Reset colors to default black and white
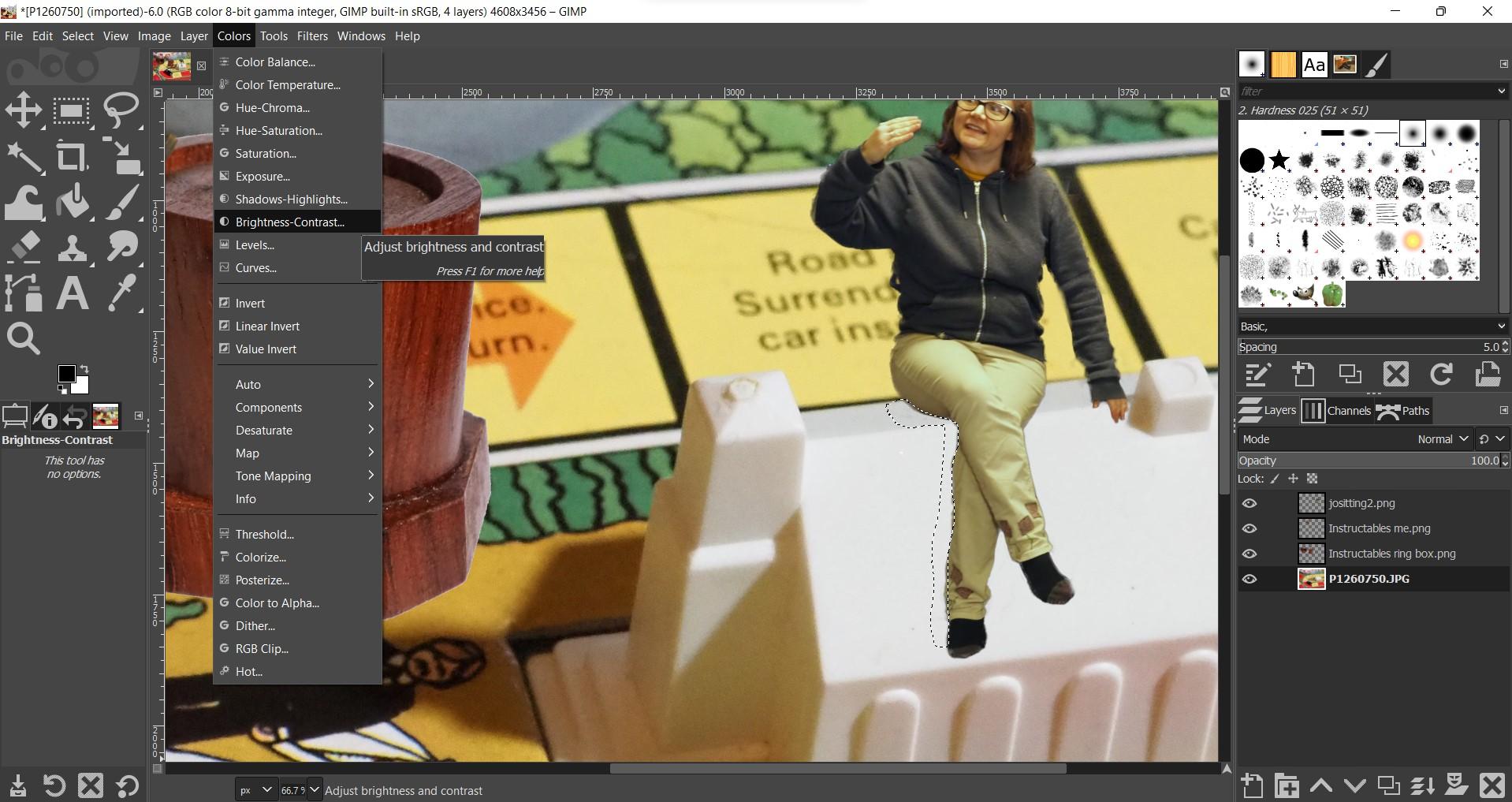The height and width of the screenshot is (802, 1512). pos(61,388)
